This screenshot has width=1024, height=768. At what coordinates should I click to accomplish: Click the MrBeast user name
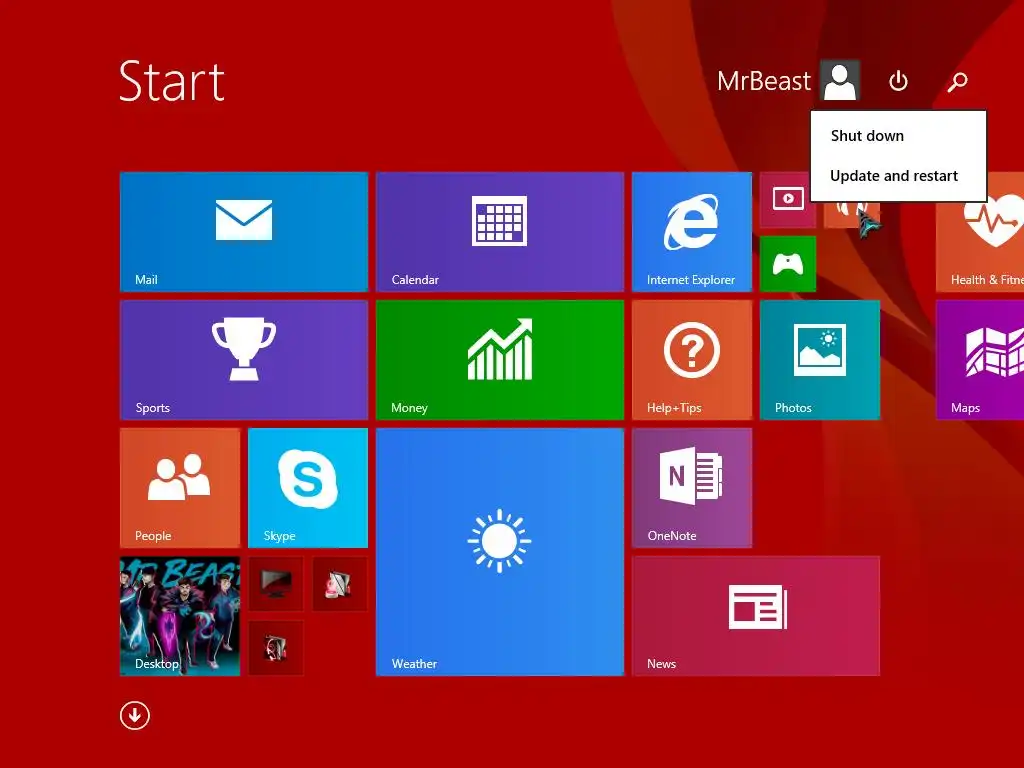763,81
